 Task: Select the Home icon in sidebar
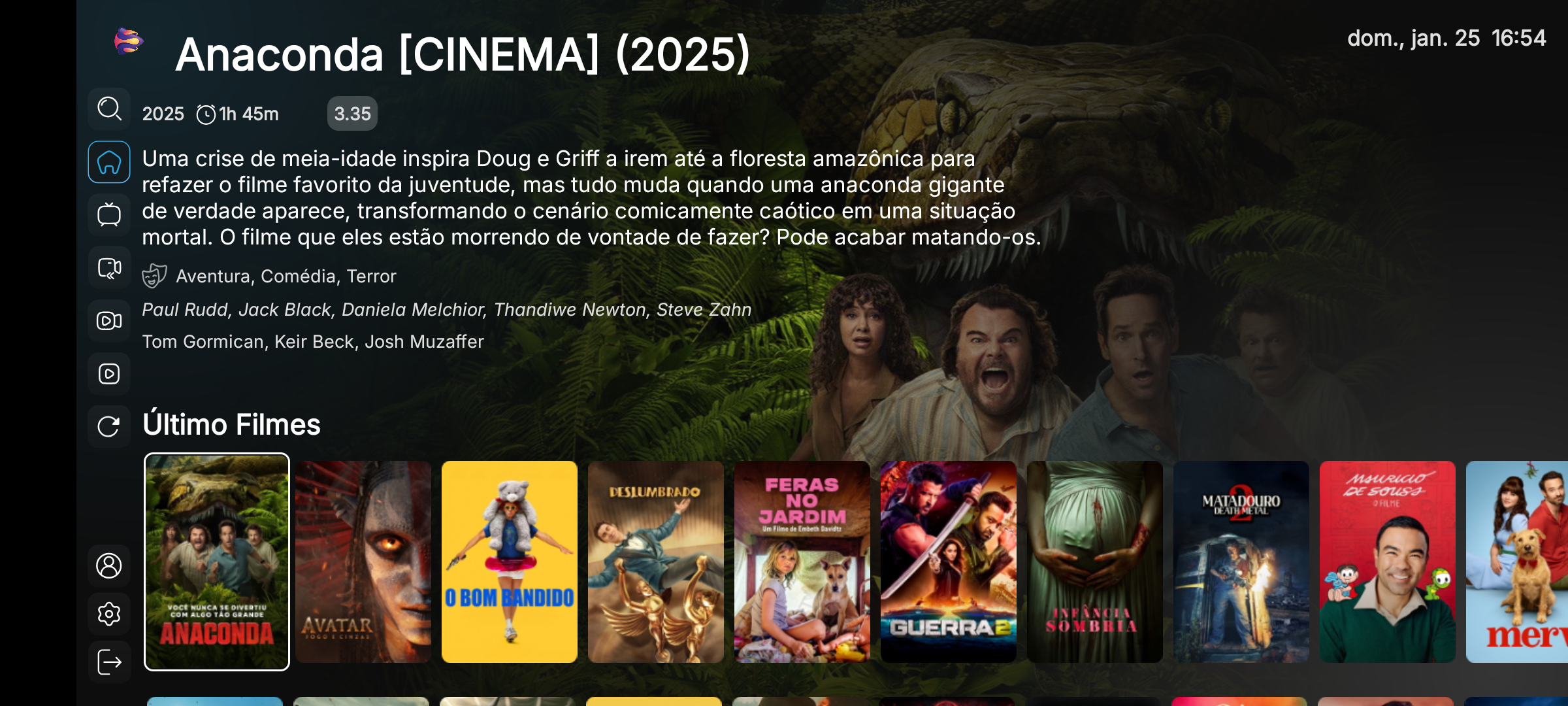(109, 162)
